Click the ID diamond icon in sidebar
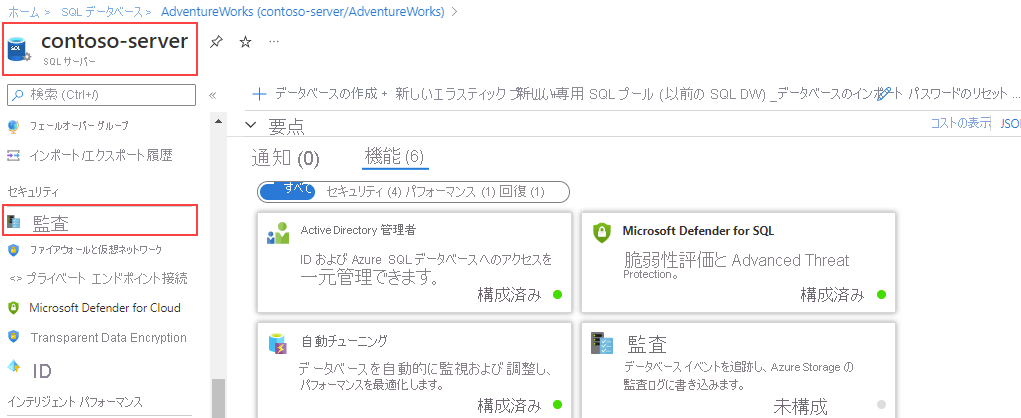The height and width of the screenshot is (418, 1021). pos(14,367)
